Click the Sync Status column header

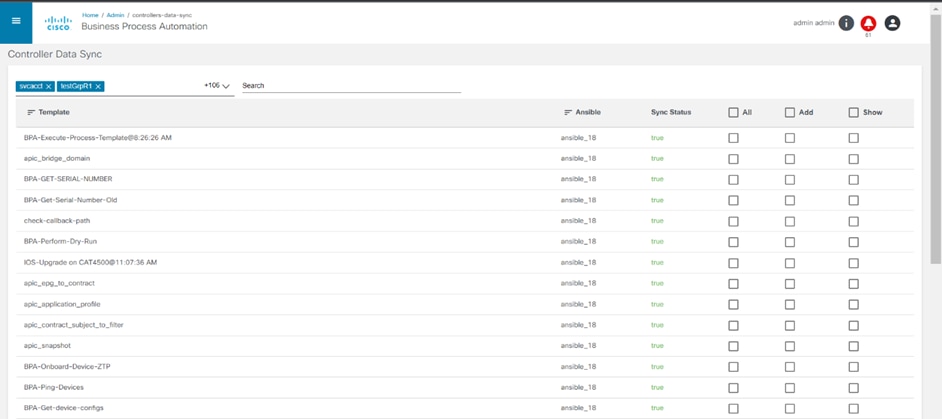[670, 113]
